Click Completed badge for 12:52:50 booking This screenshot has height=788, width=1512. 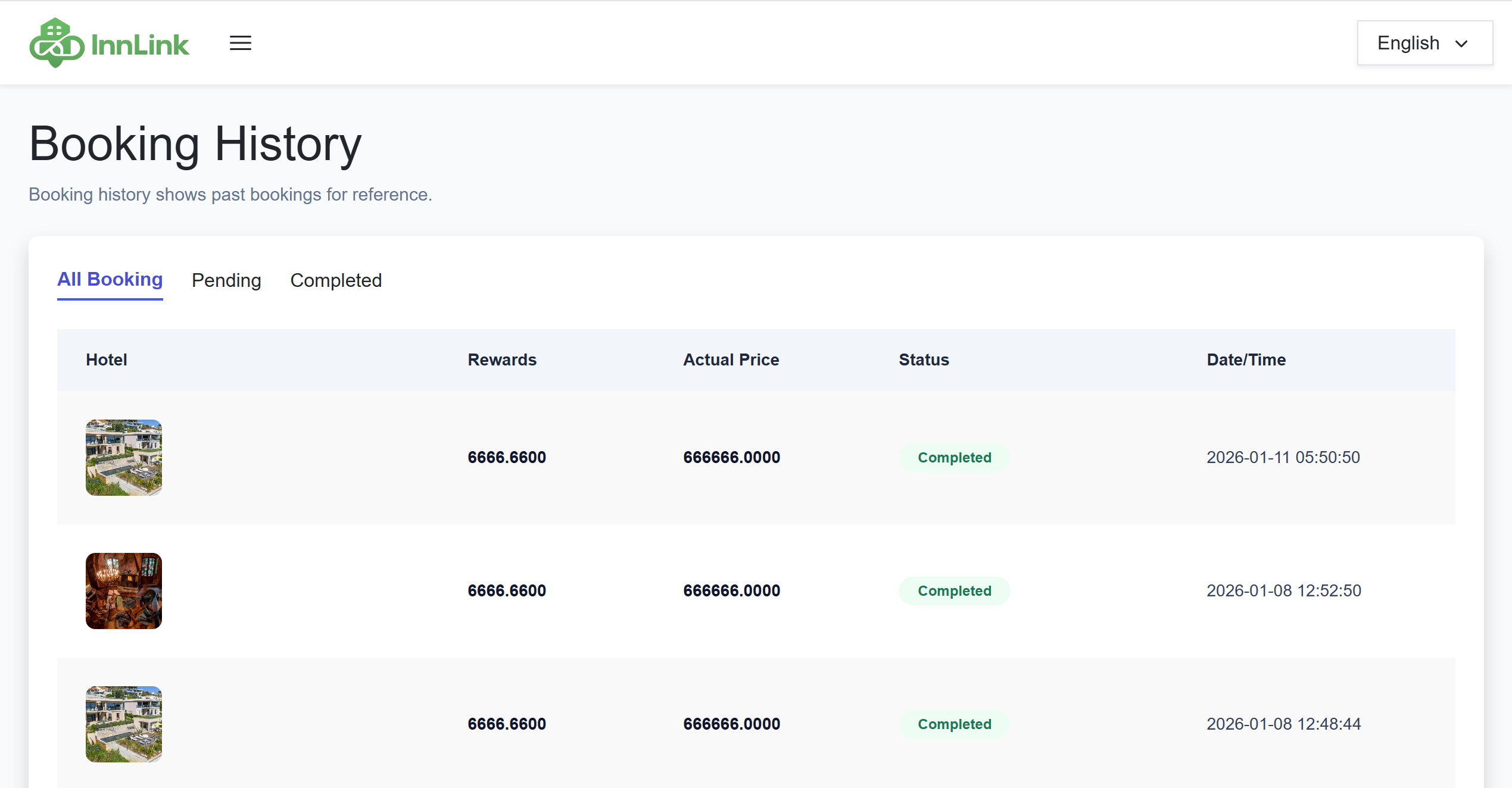[954, 591]
